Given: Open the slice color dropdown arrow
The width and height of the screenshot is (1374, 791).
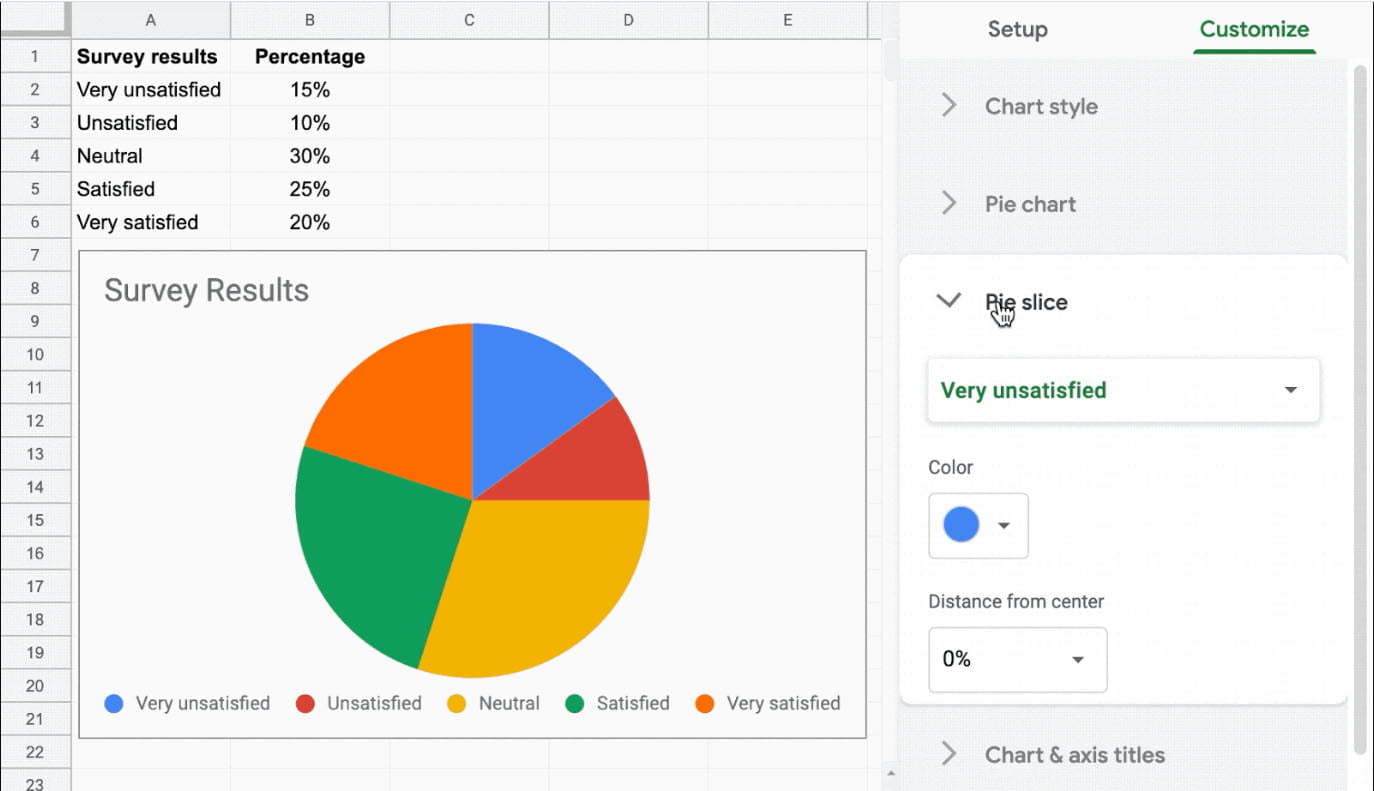Looking at the screenshot, I should tap(1004, 526).
